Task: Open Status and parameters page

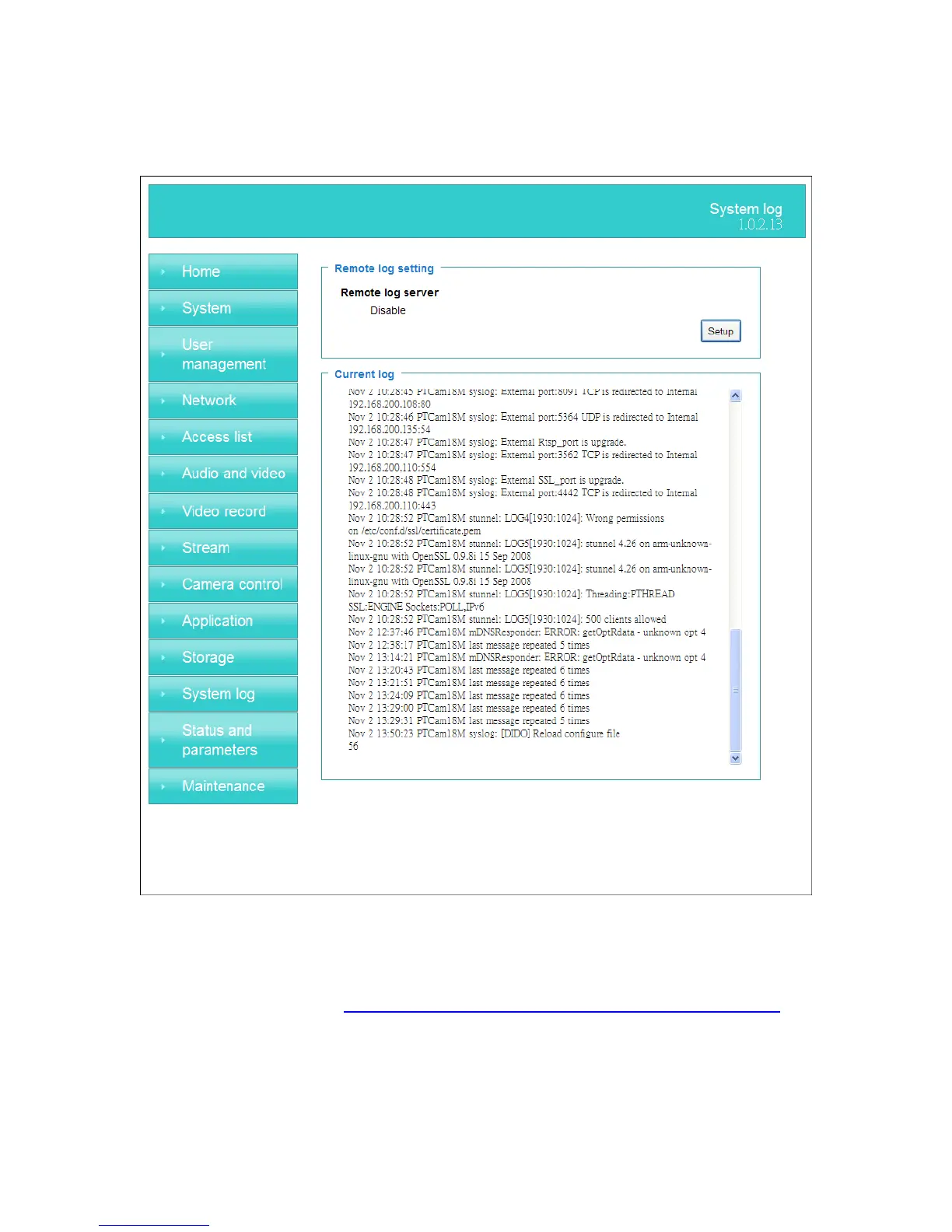Action: (223, 740)
